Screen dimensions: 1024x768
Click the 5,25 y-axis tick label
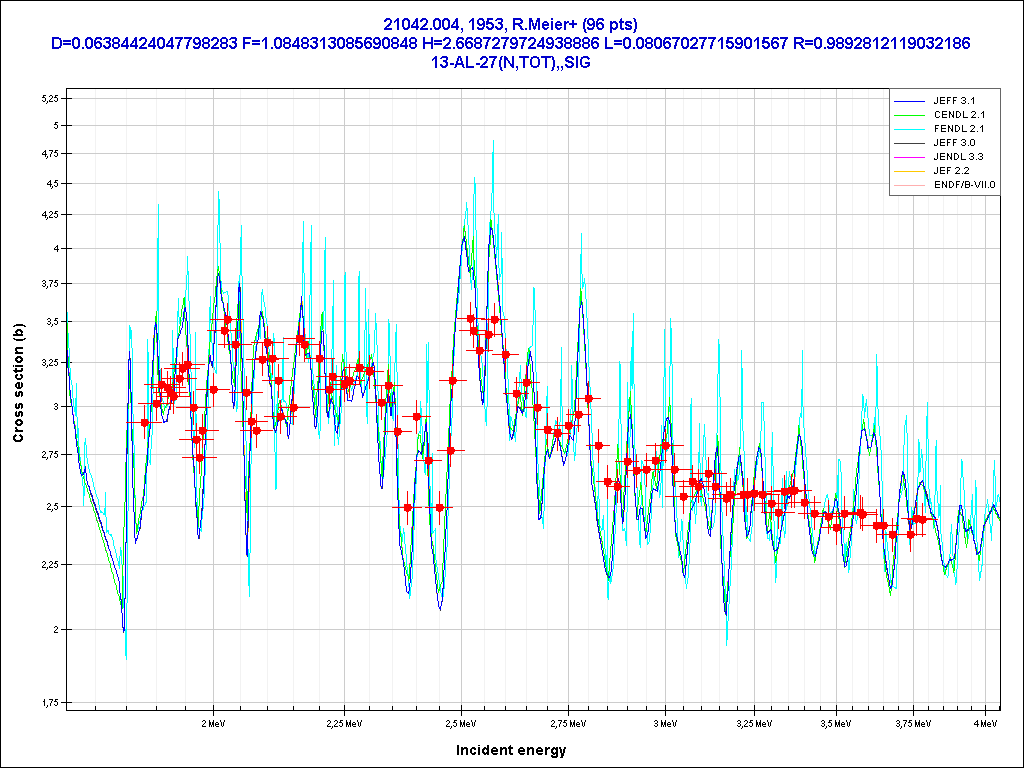click(47, 98)
